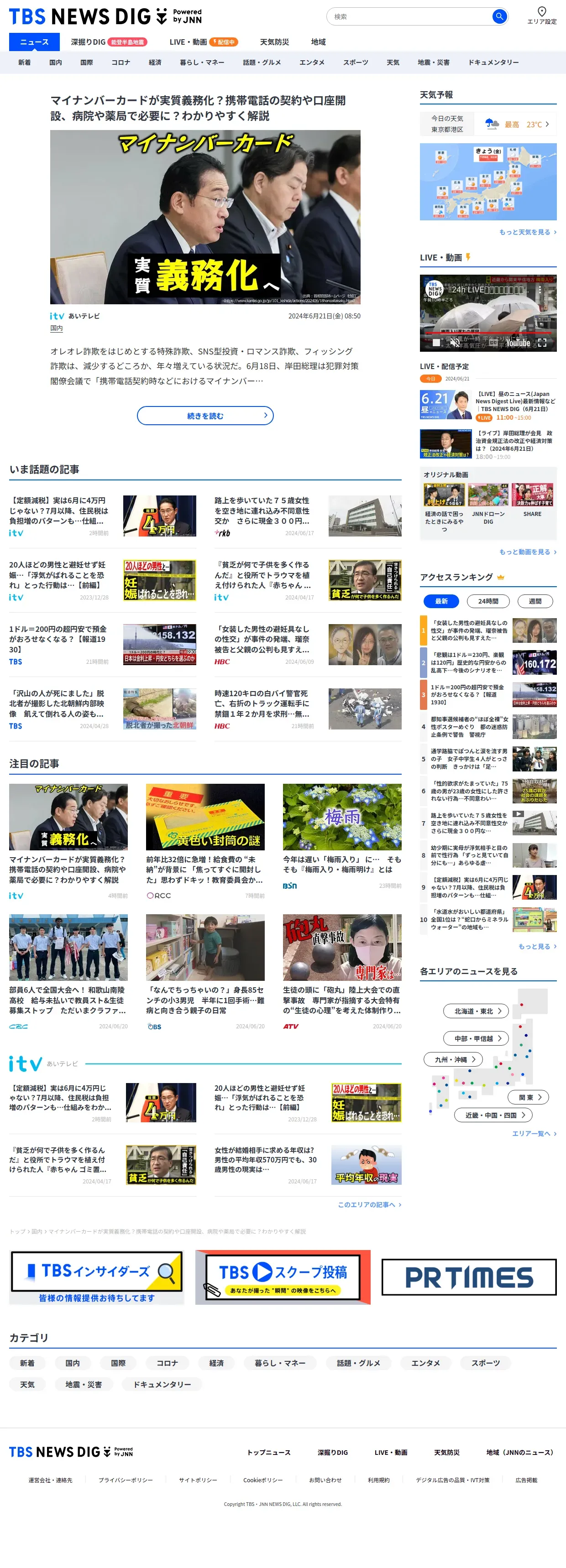Go to 経済 in the subcategory bar
This screenshot has height=1568, width=566.
pos(155,62)
